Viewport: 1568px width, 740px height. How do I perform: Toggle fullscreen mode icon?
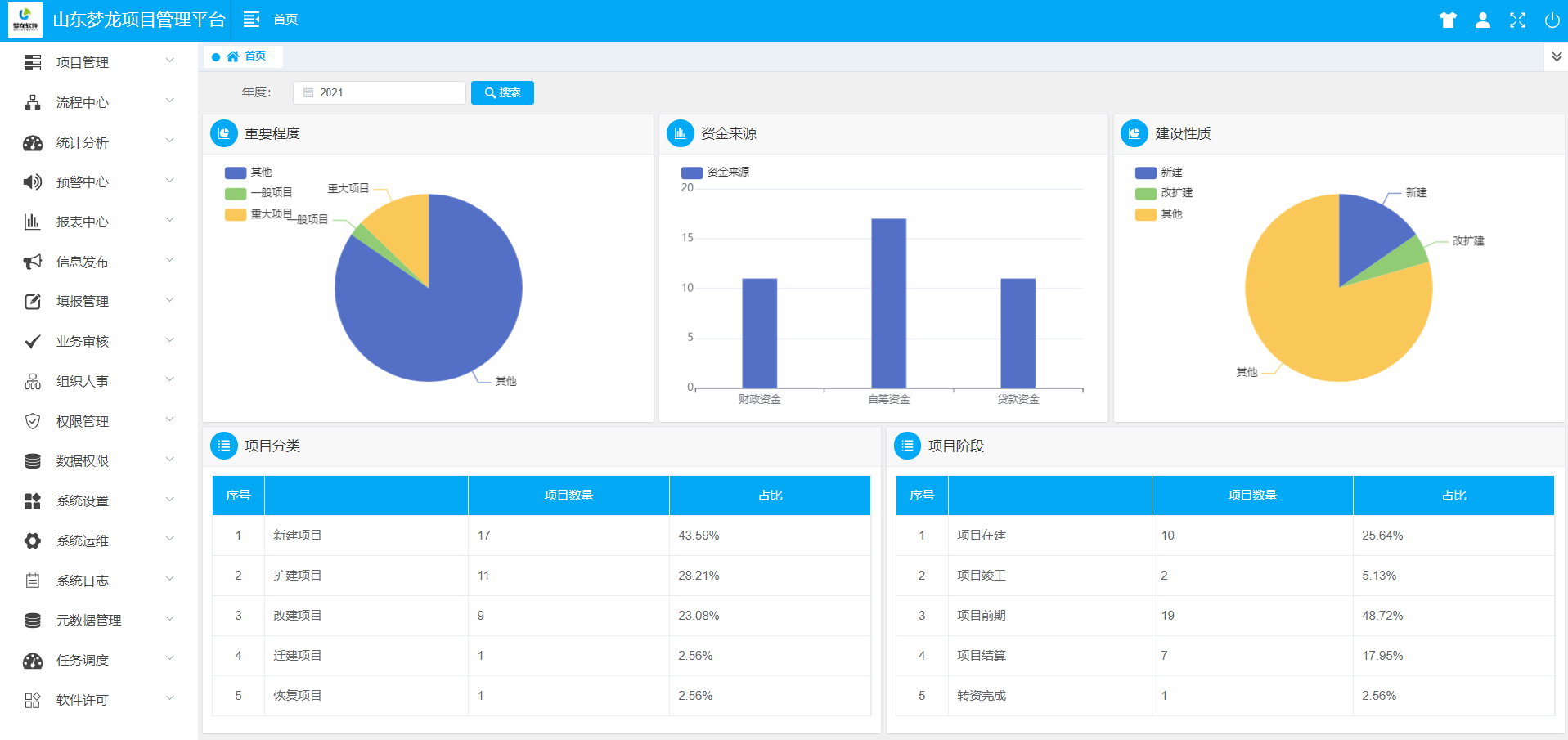[x=1517, y=20]
